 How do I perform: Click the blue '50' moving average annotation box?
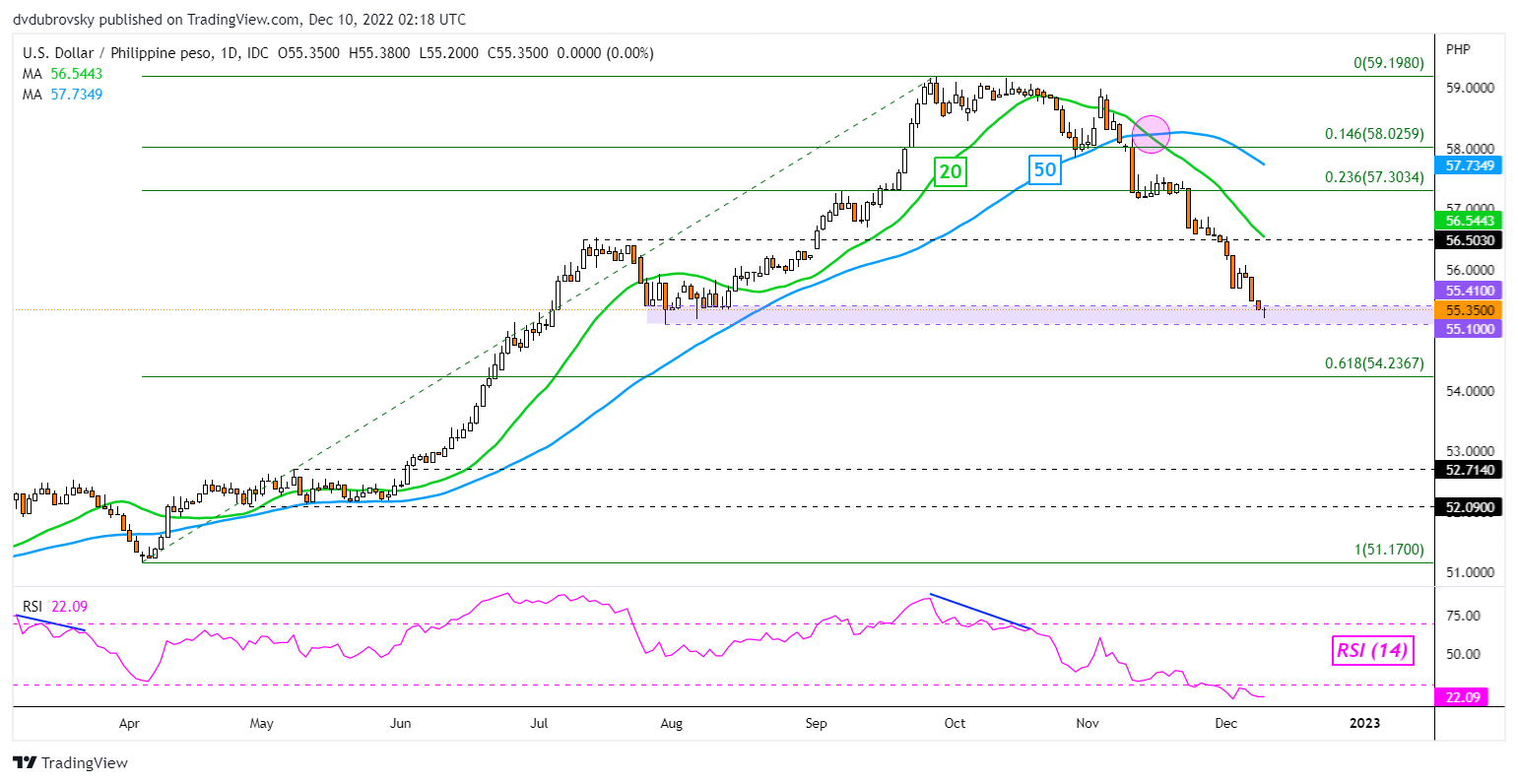coord(1044,169)
